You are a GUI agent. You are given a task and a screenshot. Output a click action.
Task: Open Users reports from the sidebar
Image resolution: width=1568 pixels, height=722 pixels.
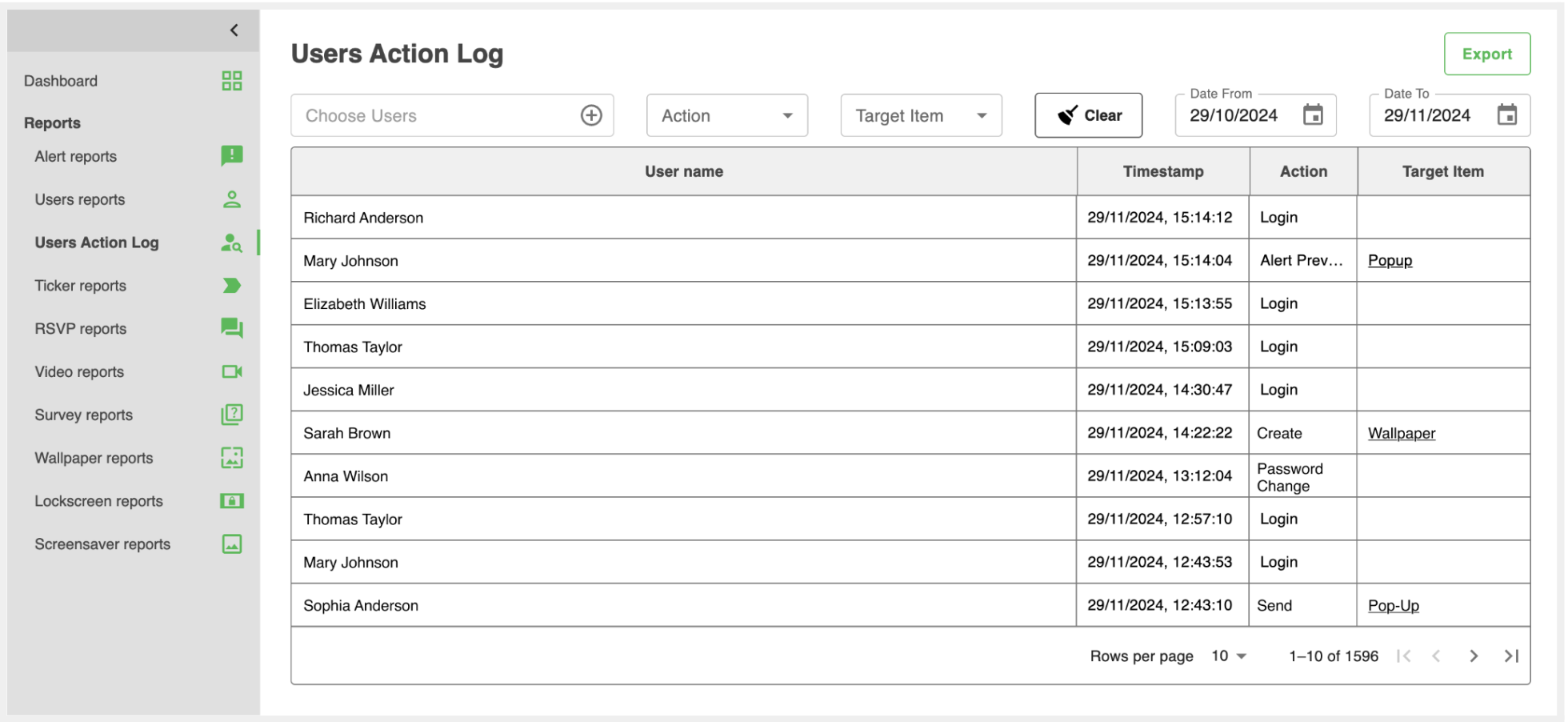tap(79, 199)
